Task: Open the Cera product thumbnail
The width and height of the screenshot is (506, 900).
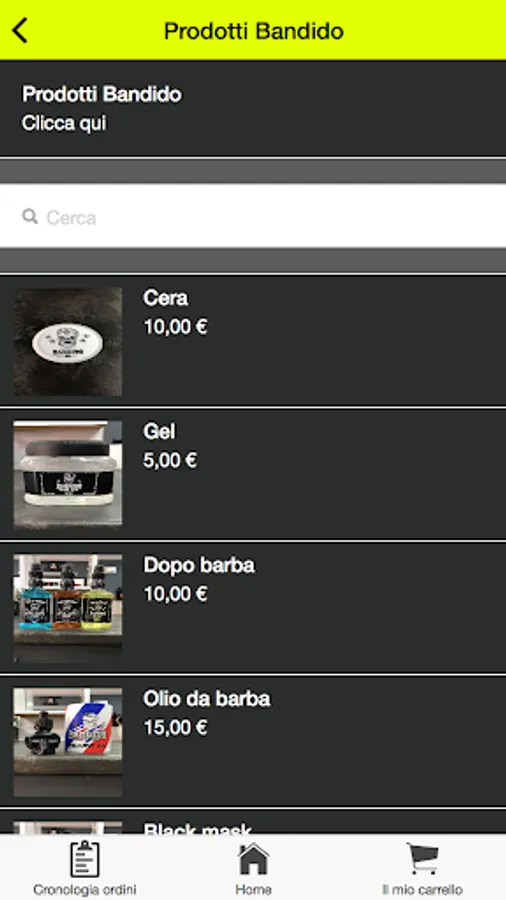Action: 68,342
